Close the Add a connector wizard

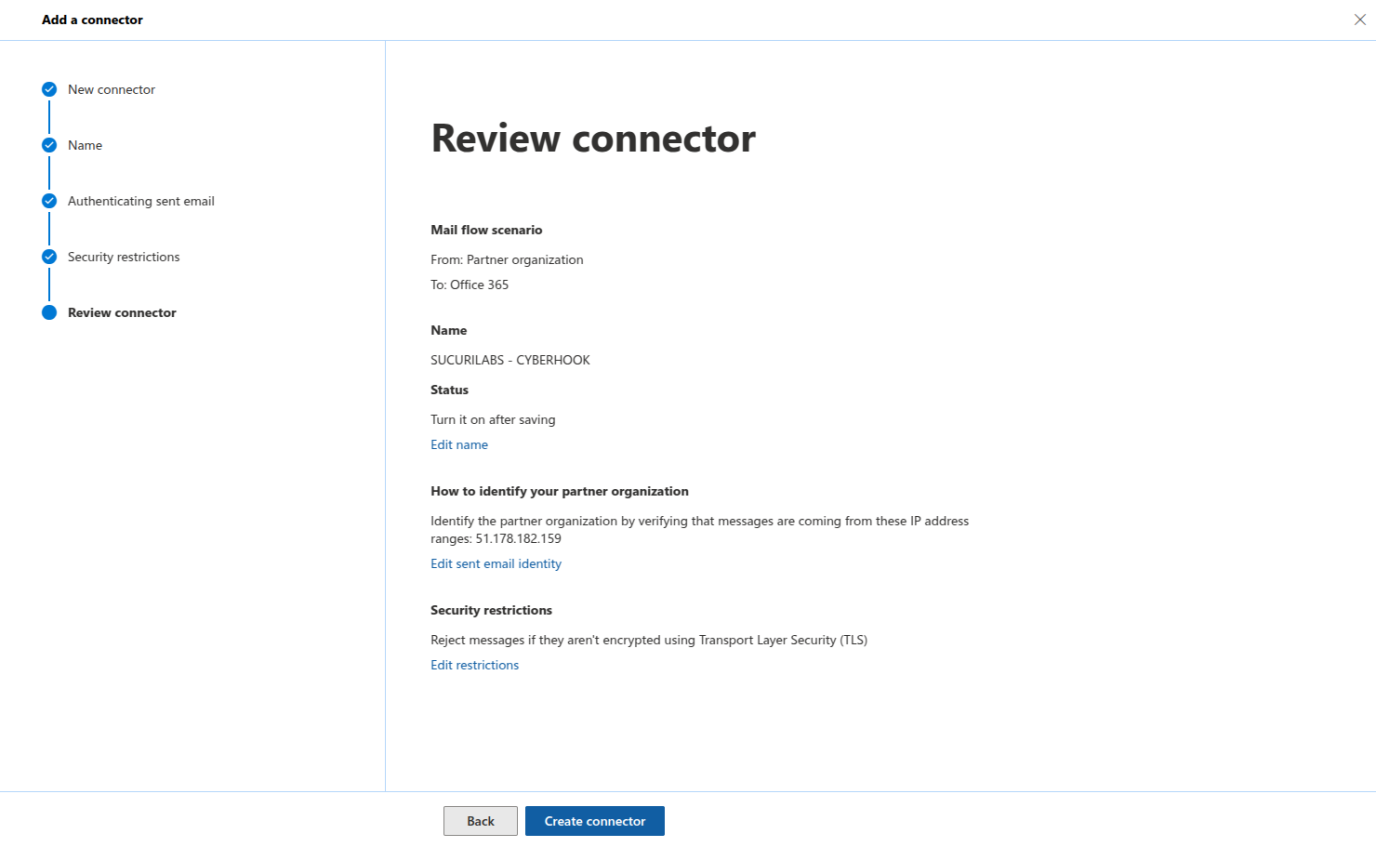point(1359,19)
